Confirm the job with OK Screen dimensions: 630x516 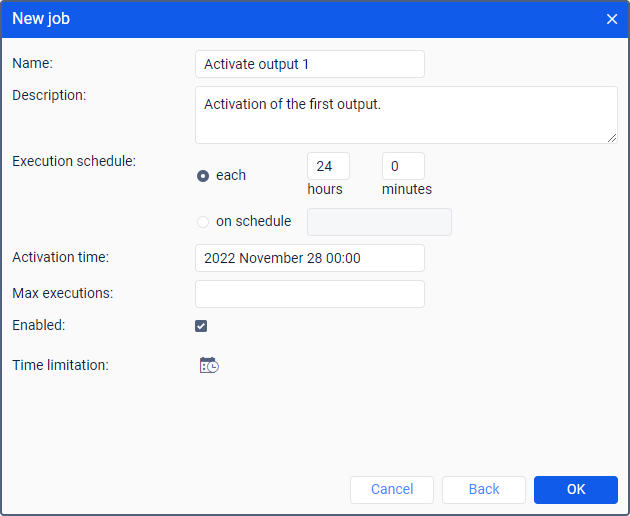tap(576, 489)
